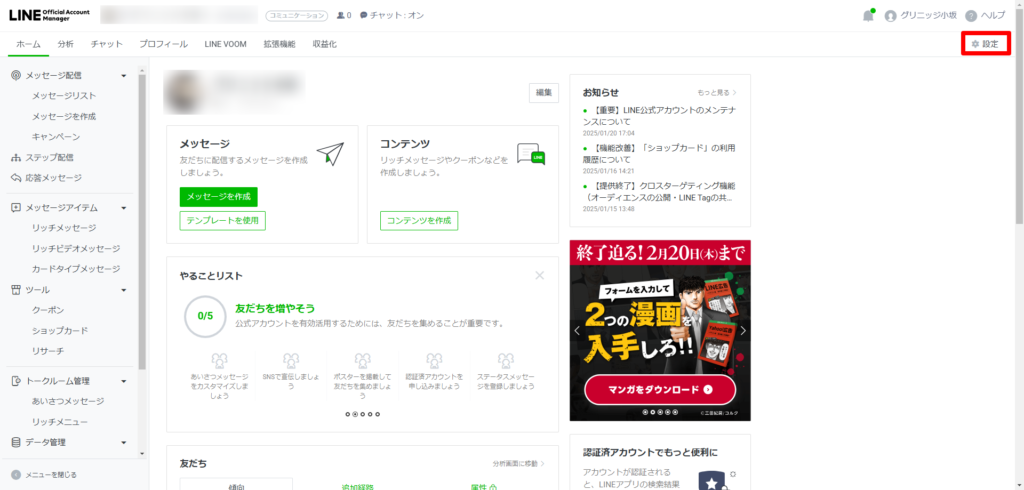This screenshot has height=490, width=1024.
Task: Open リッチメッセージ in sidebar
Action: 64,228
